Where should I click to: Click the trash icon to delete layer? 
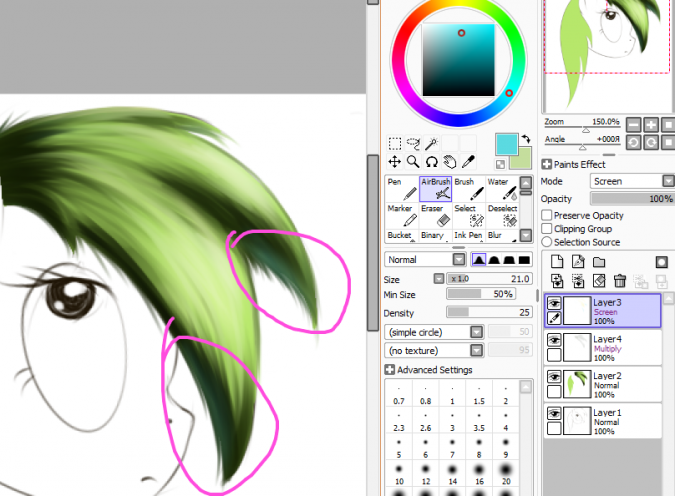(620, 281)
